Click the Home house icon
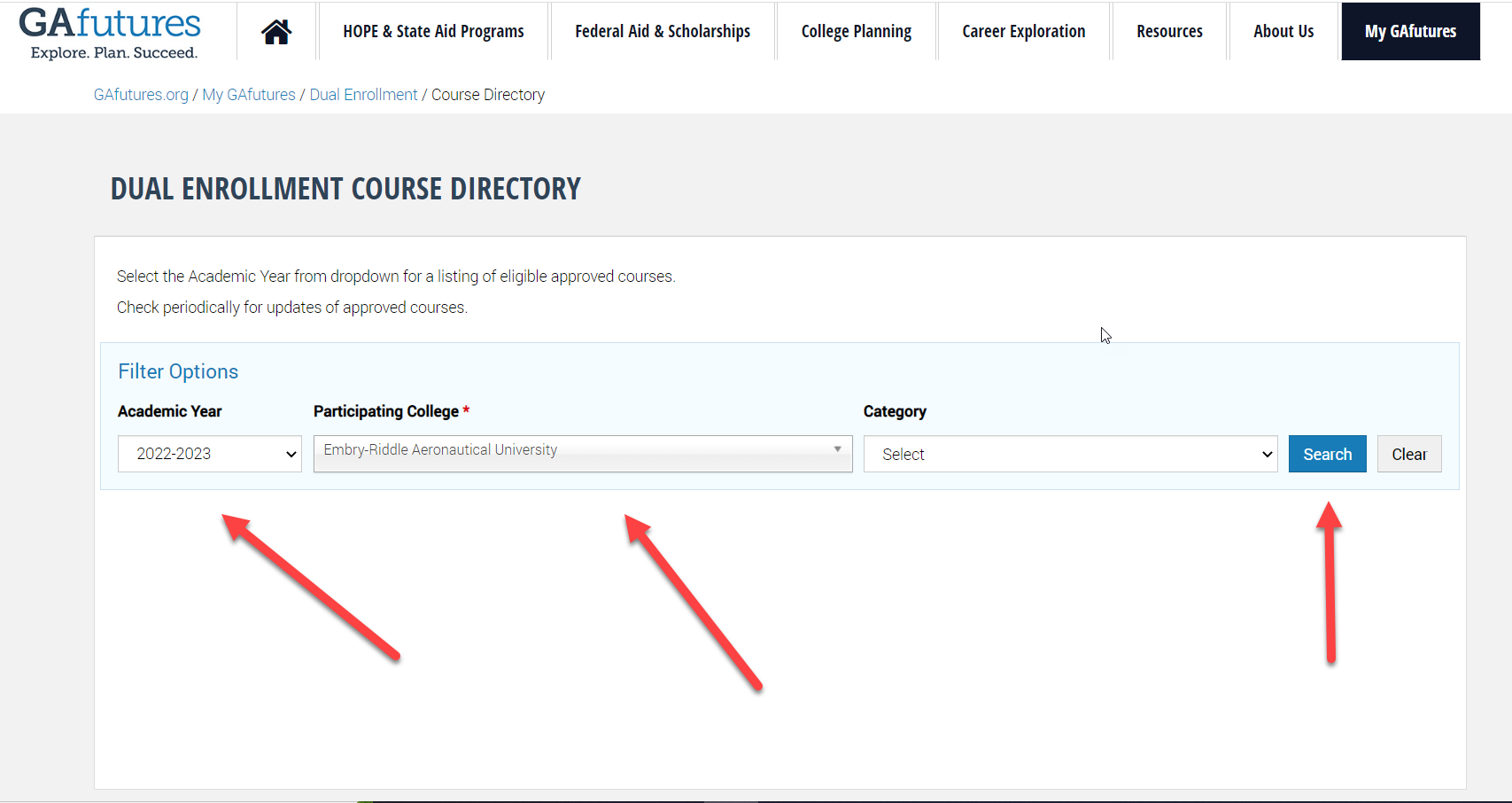The height and width of the screenshot is (803, 1512). tap(276, 32)
